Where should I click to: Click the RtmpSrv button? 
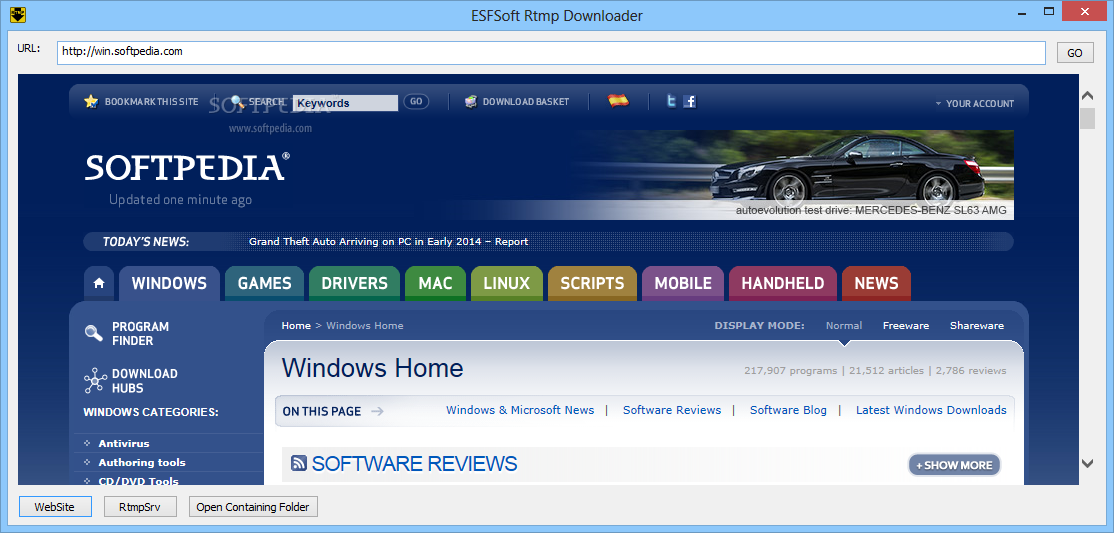coord(140,507)
